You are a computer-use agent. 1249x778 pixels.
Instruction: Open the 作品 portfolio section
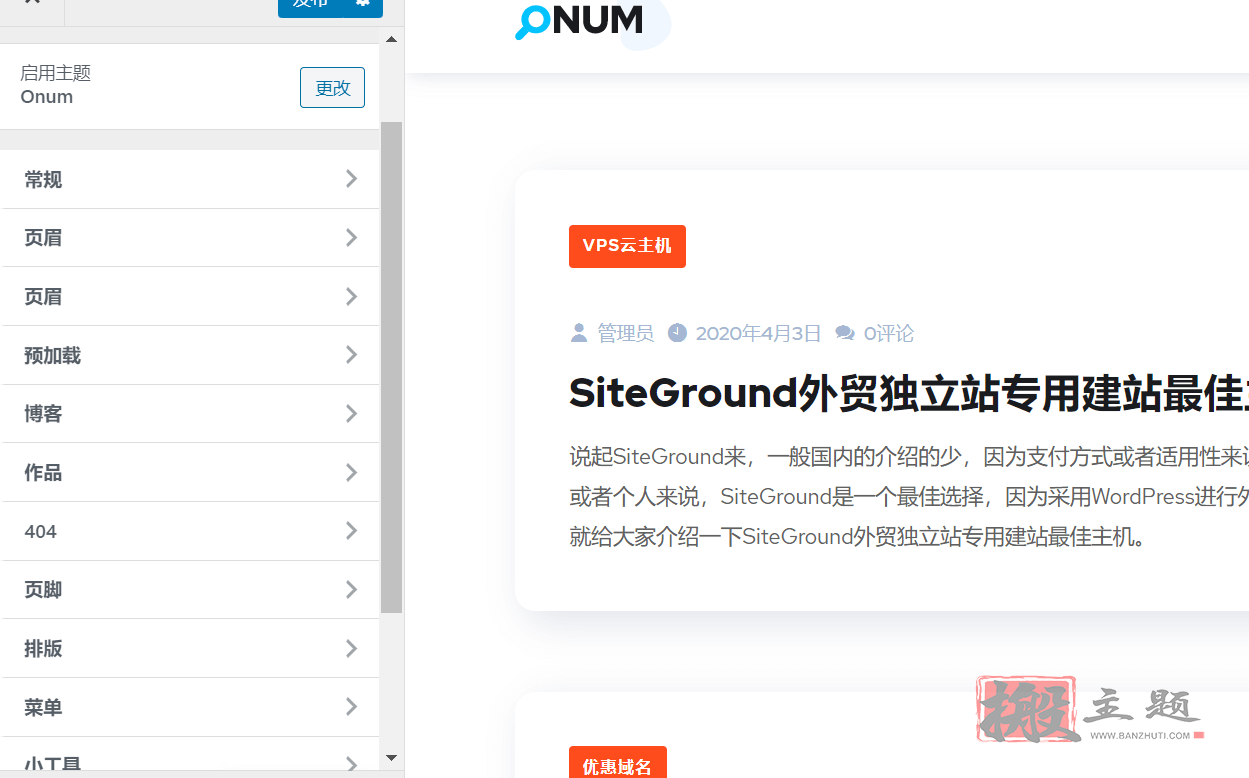[190, 473]
